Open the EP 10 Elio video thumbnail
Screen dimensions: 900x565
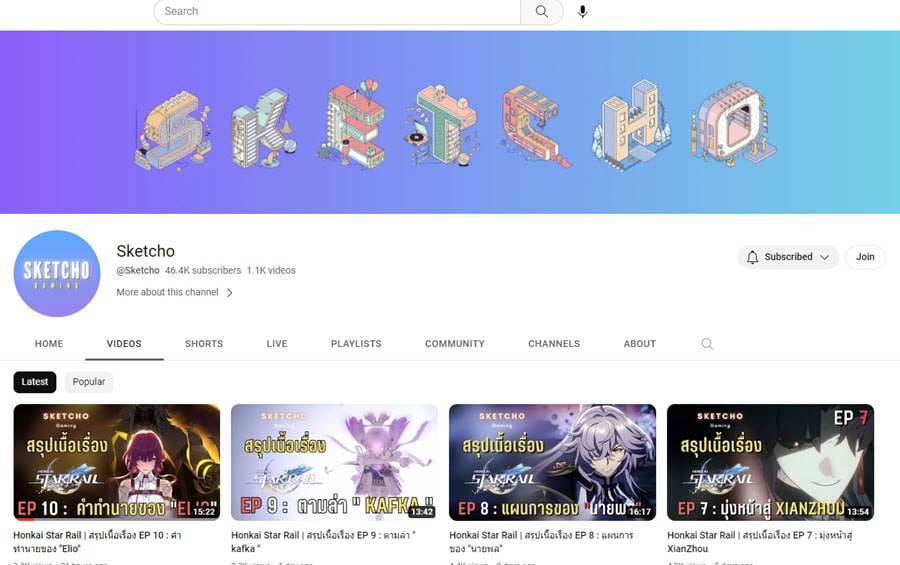pos(117,462)
